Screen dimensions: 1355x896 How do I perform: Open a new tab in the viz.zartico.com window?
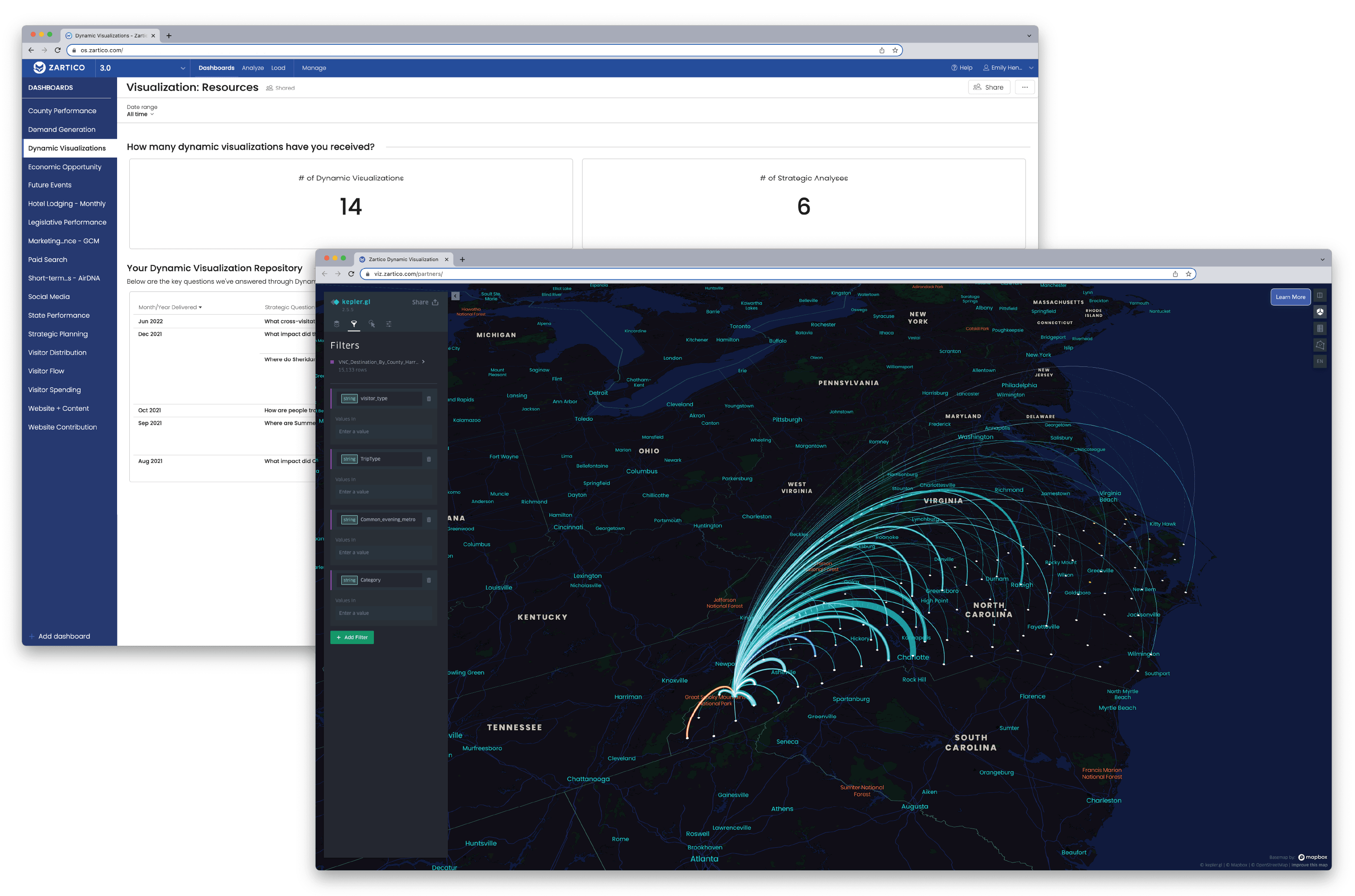tap(462, 259)
